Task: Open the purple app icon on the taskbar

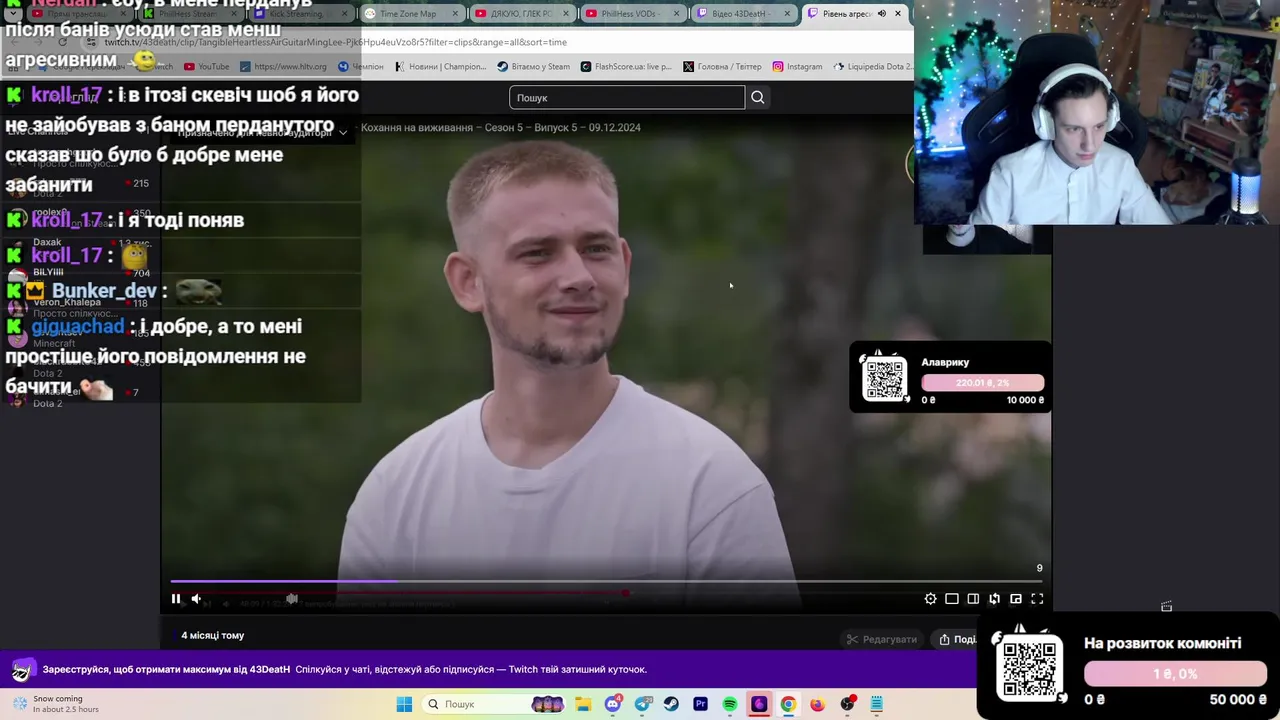Action: (759, 704)
